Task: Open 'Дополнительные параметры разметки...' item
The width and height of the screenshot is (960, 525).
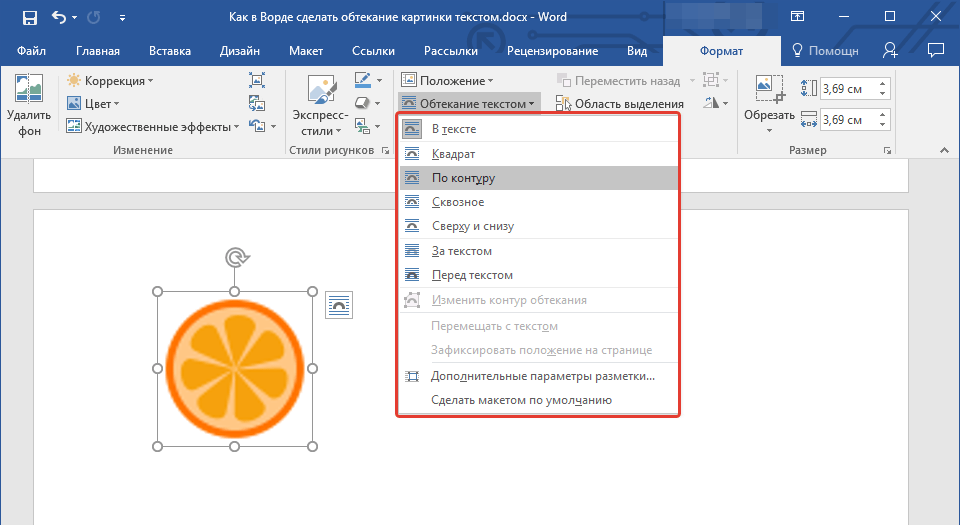Action: [542, 377]
